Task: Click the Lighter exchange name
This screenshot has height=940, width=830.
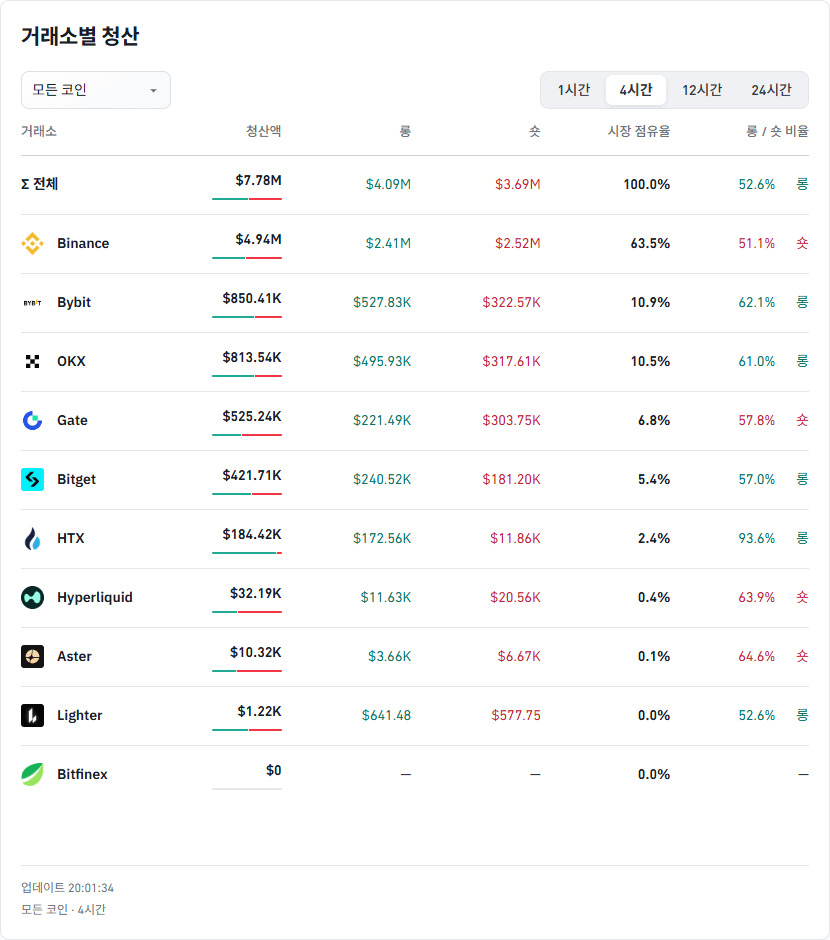Action: [80, 715]
